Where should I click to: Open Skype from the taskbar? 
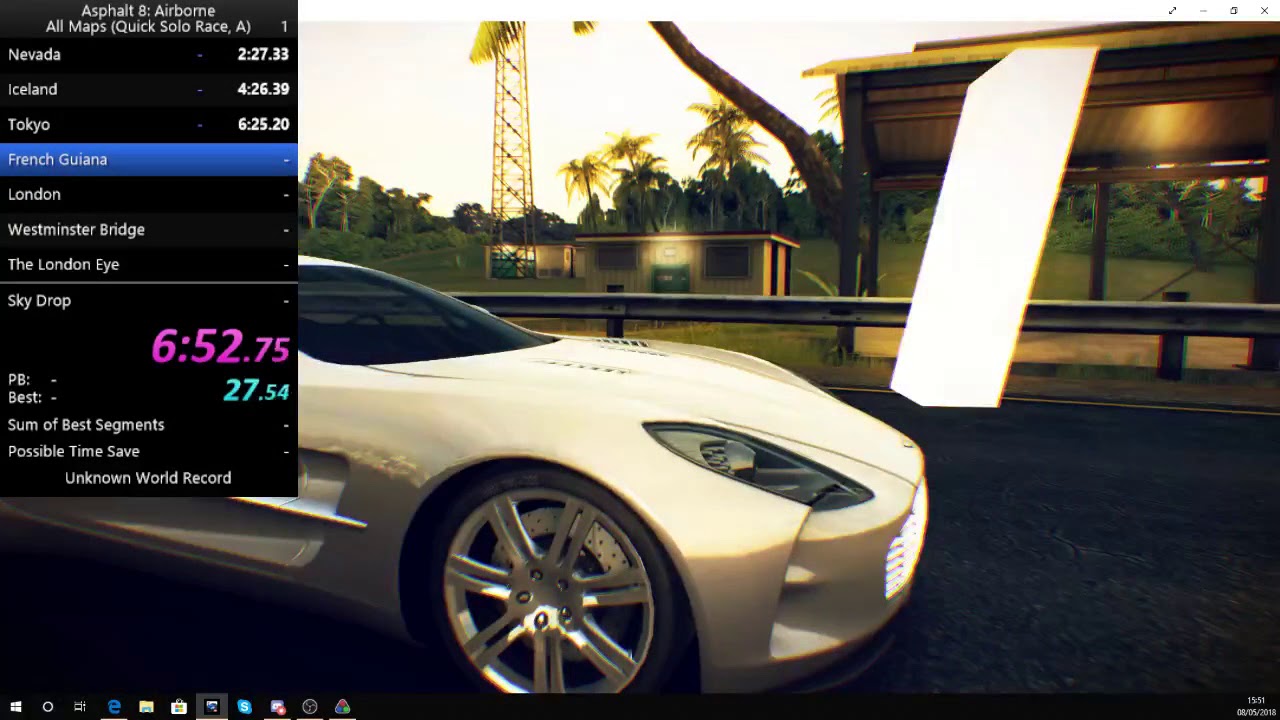(244, 707)
